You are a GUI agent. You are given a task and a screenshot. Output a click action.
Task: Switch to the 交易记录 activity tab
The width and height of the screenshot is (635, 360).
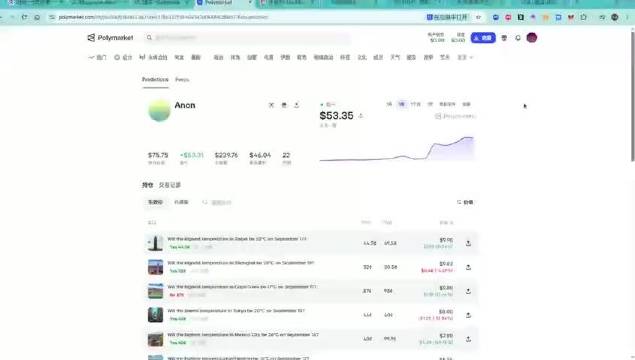(x=170, y=185)
